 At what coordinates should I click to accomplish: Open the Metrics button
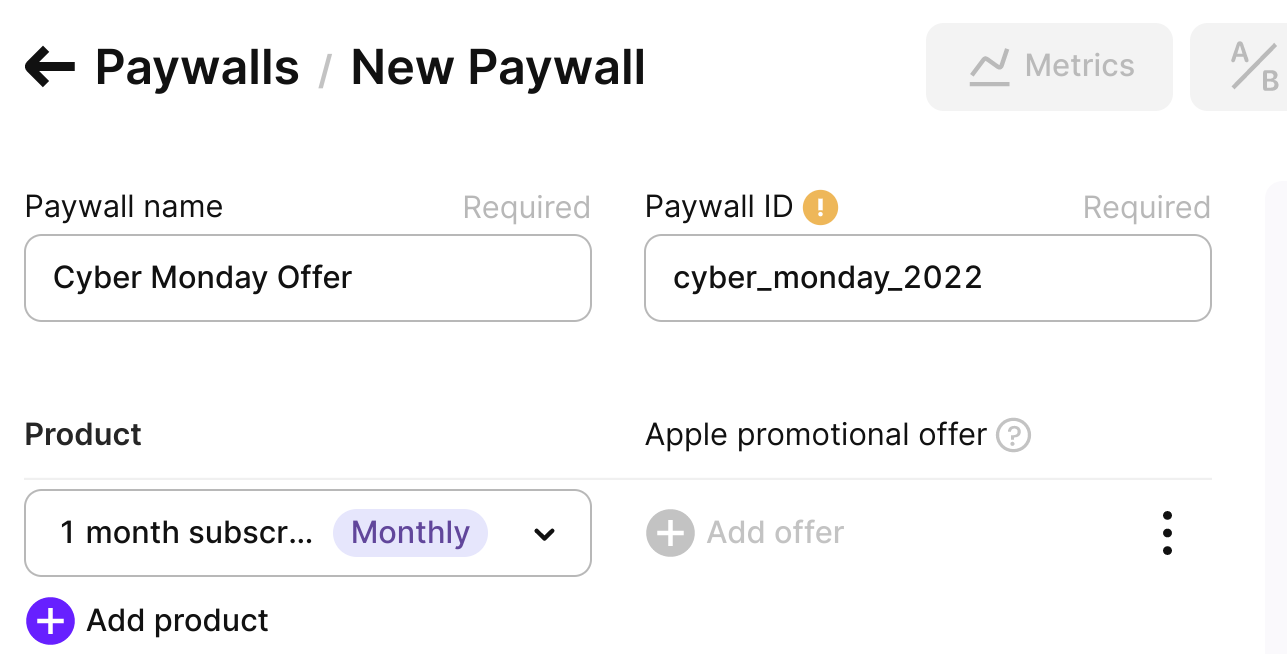tap(1049, 67)
